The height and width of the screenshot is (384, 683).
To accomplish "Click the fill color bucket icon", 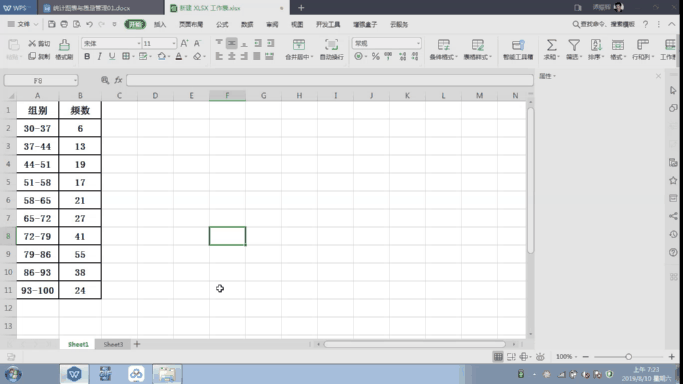I will coord(162,57).
